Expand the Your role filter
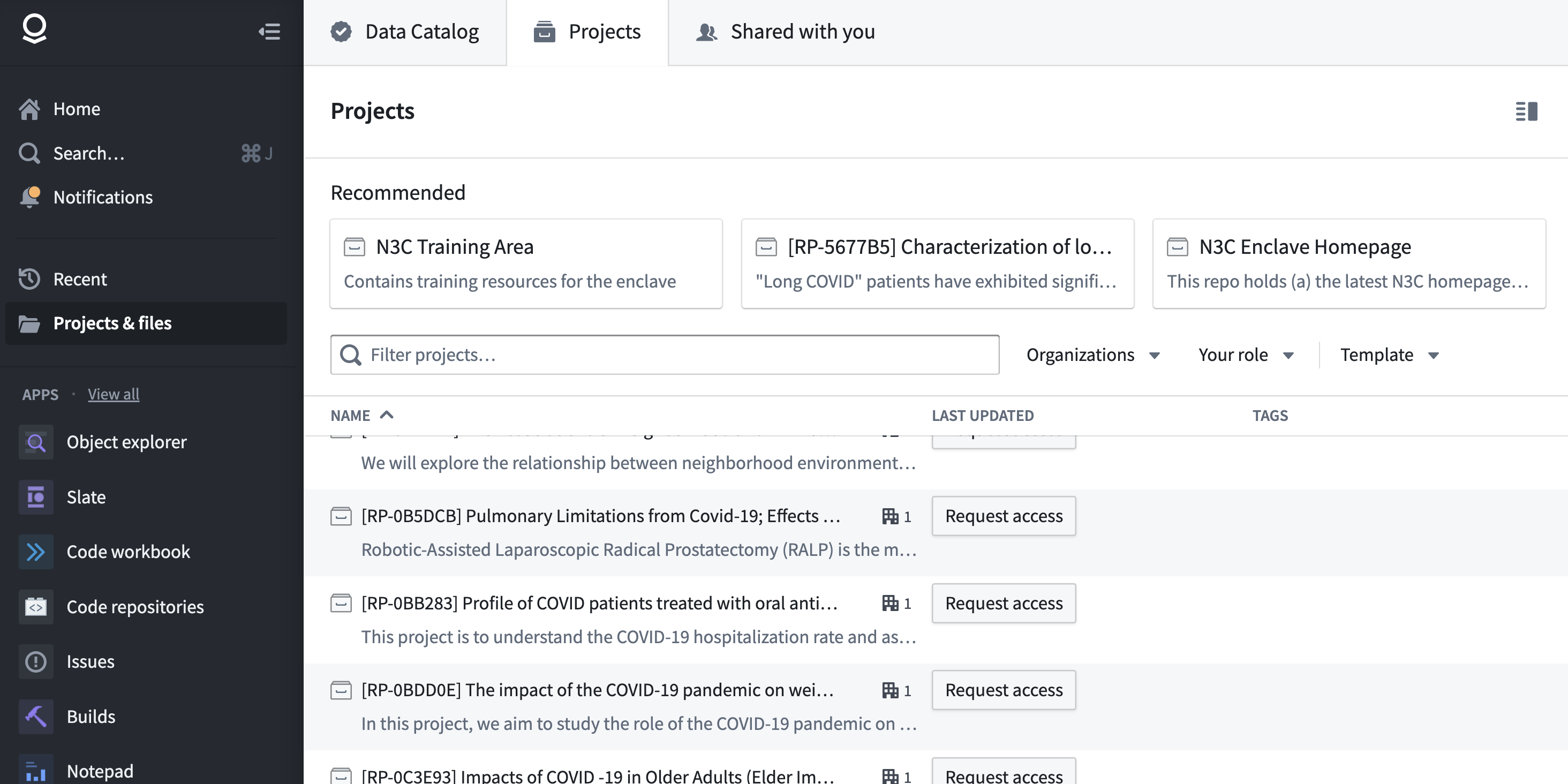This screenshot has width=1568, height=784. tap(1246, 355)
